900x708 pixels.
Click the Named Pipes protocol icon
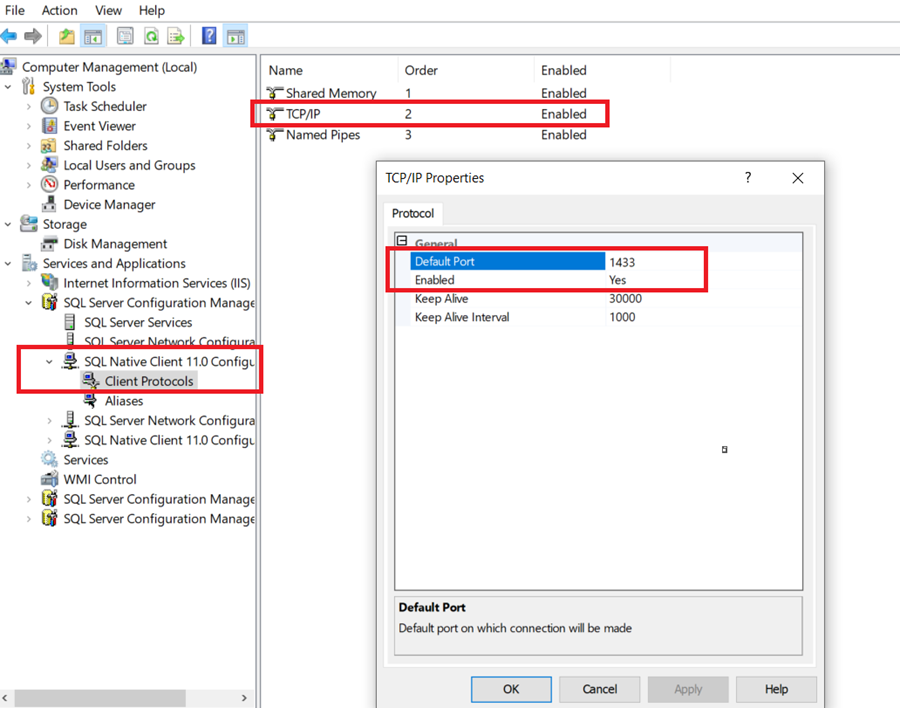pyautogui.click(x=275, y=134)
